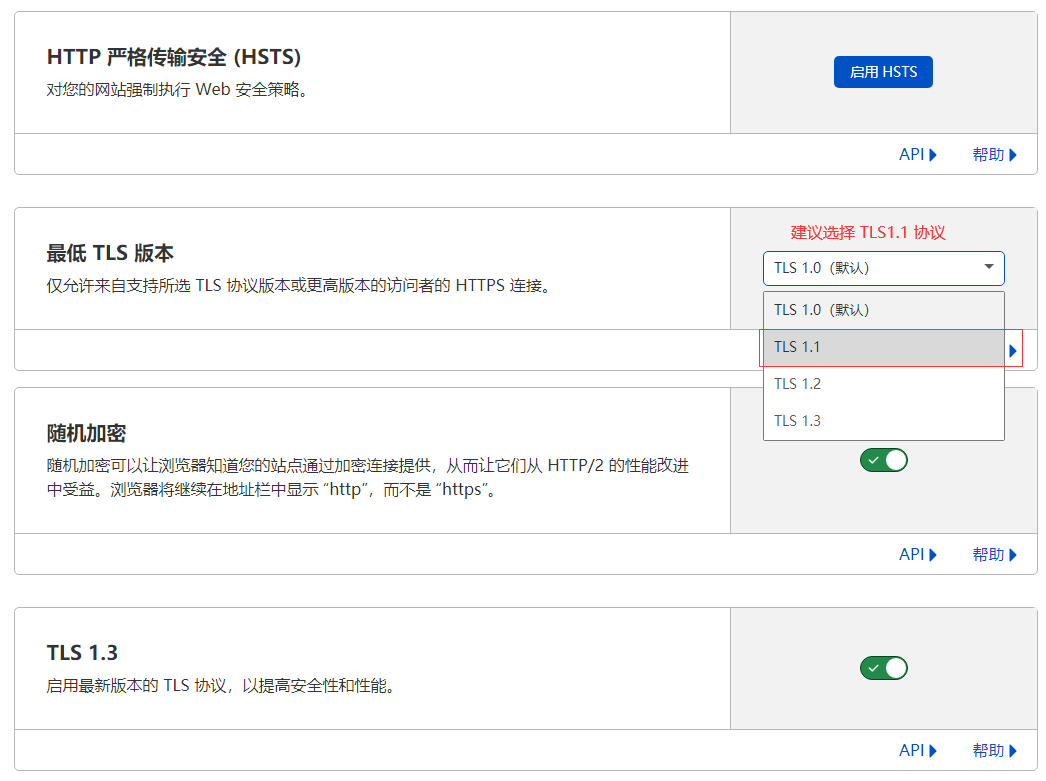
Task: Open the 帮助 link in 随机加密 card
Action: (x=994, y=554)
